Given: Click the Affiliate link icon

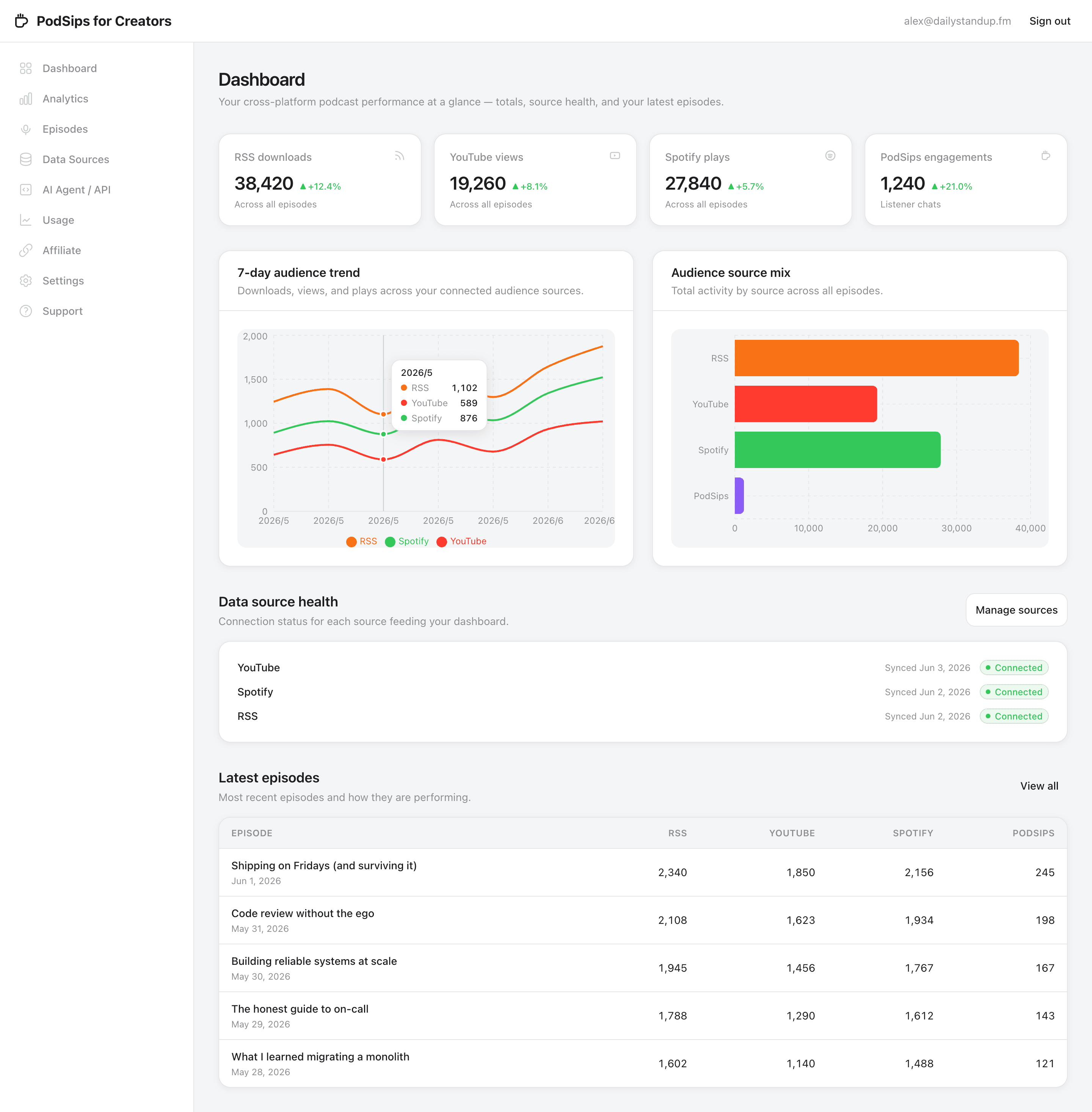Looking at the screenshot, I should tap(26, 251).
